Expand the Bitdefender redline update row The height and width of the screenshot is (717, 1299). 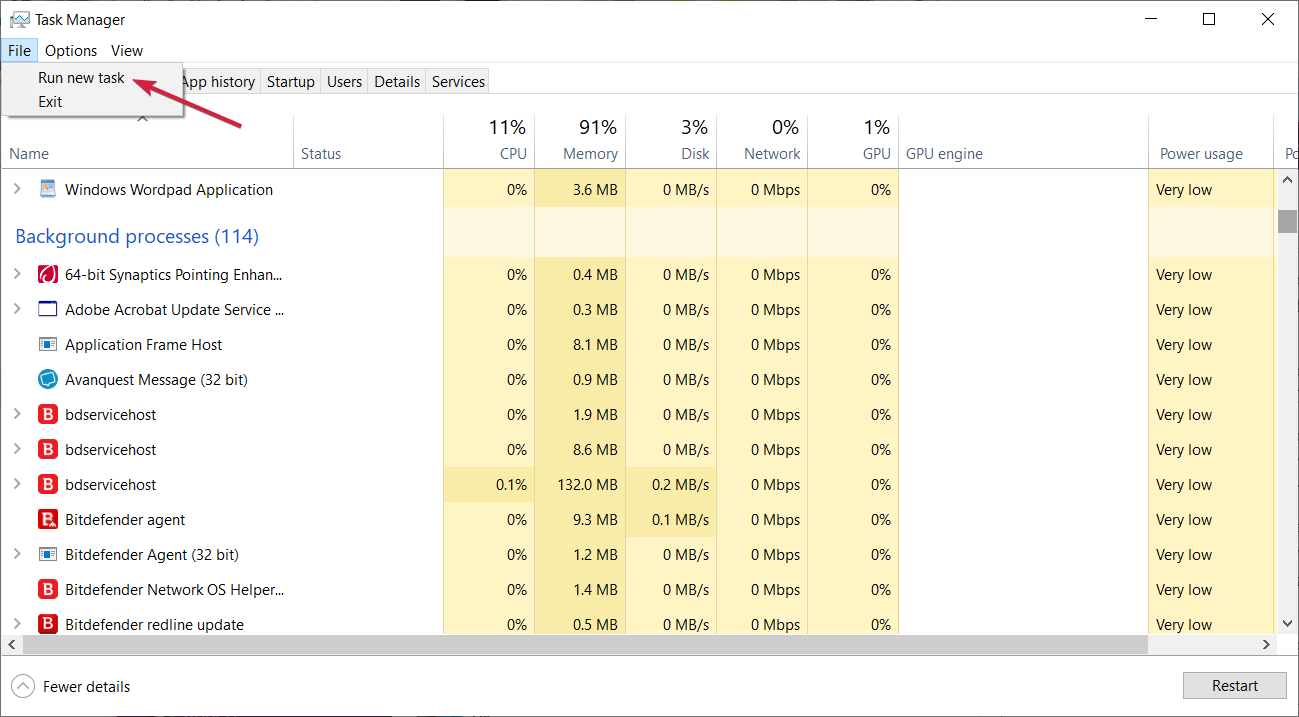pos(17,624)
